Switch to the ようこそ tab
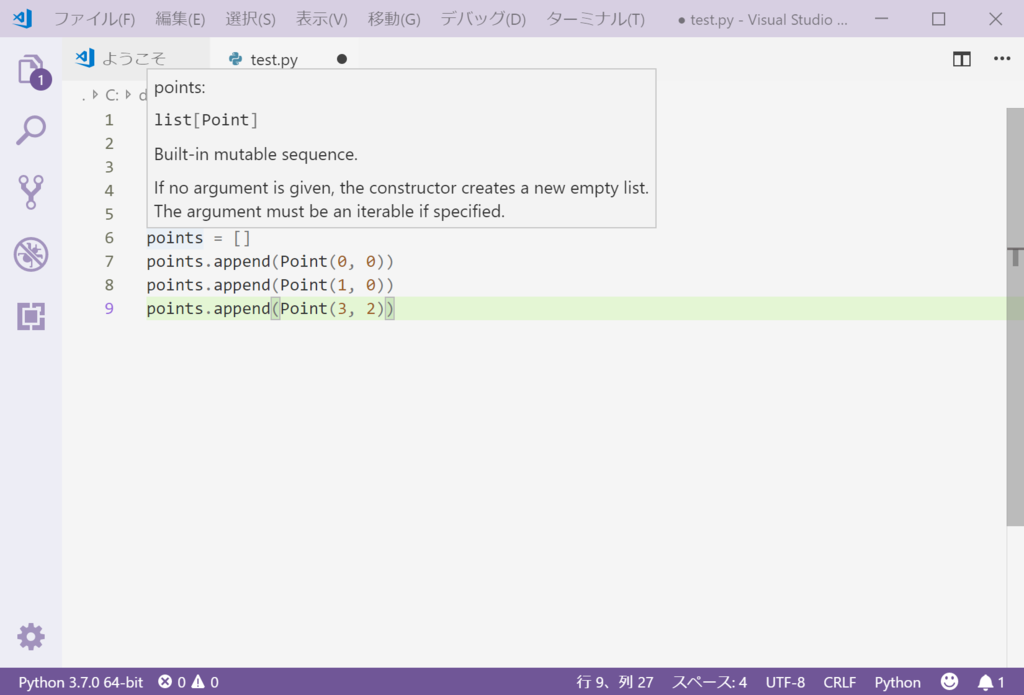 click(x=134, y=59)
